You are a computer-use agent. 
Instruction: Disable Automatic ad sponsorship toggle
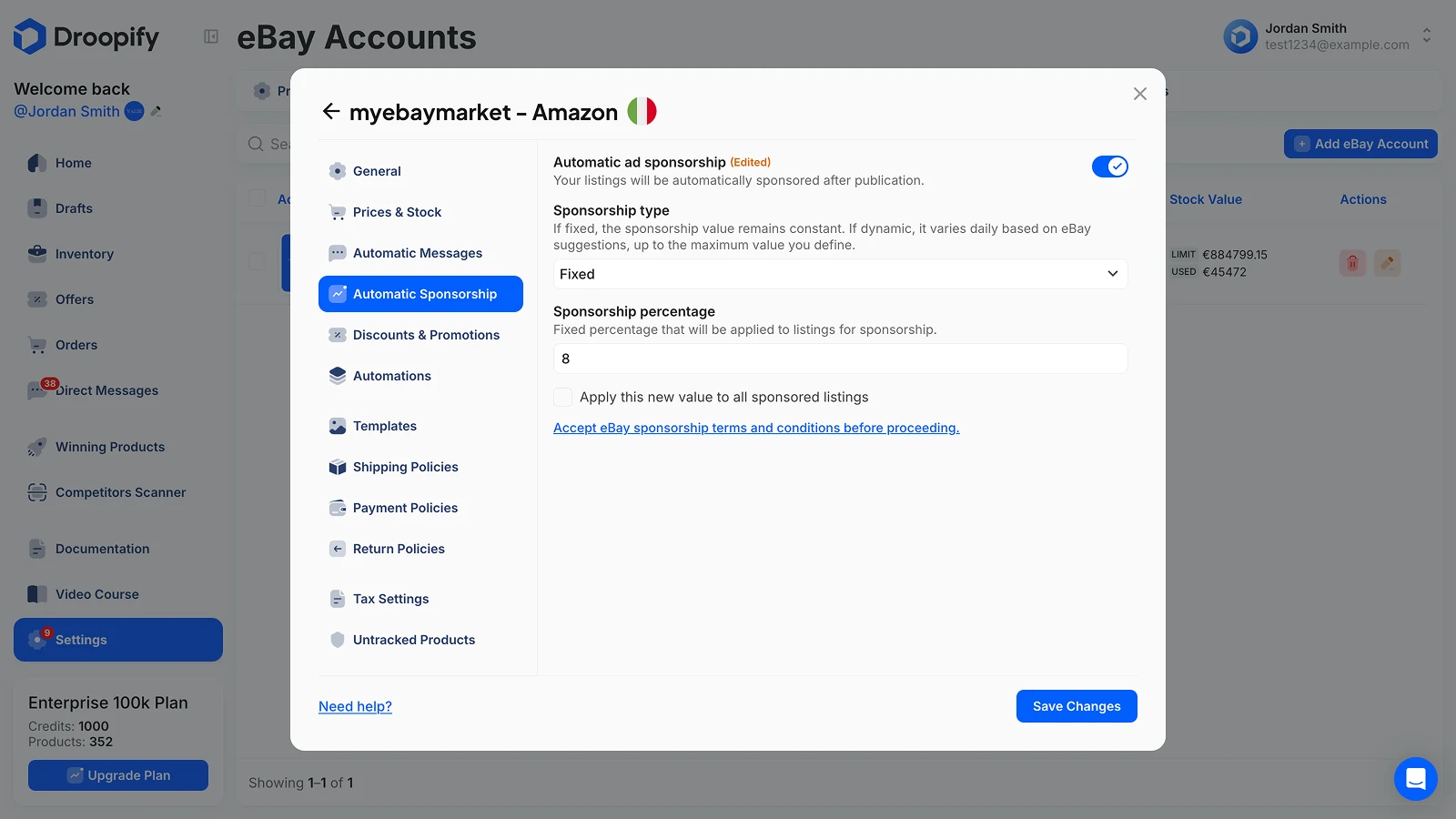pos(1109,167)
